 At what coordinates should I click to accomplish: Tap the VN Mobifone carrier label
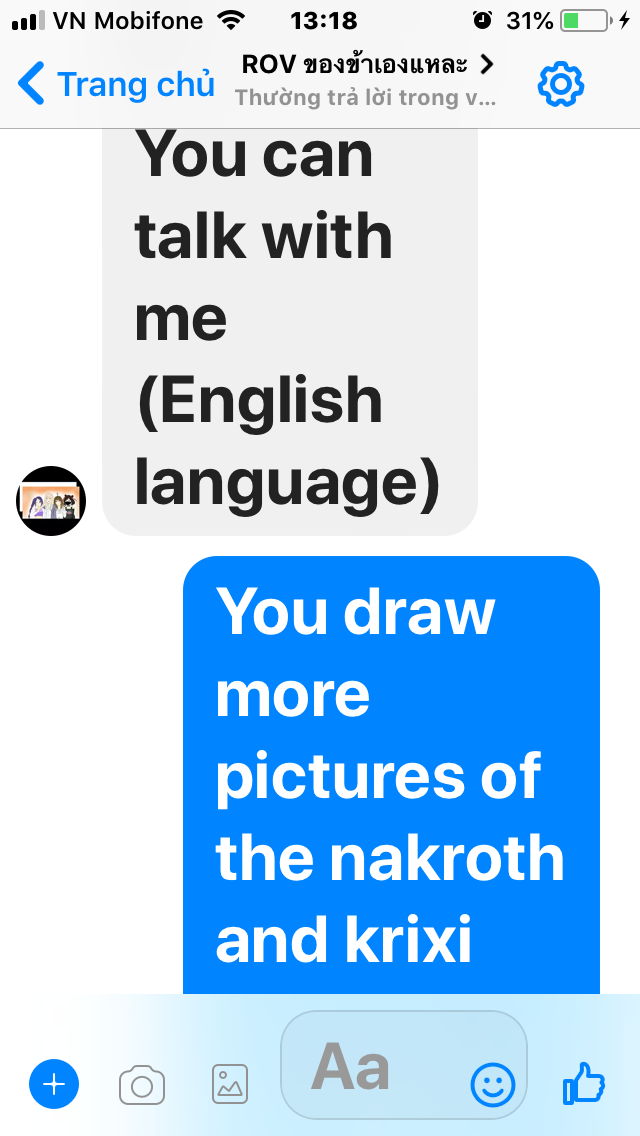pos(128,21)
